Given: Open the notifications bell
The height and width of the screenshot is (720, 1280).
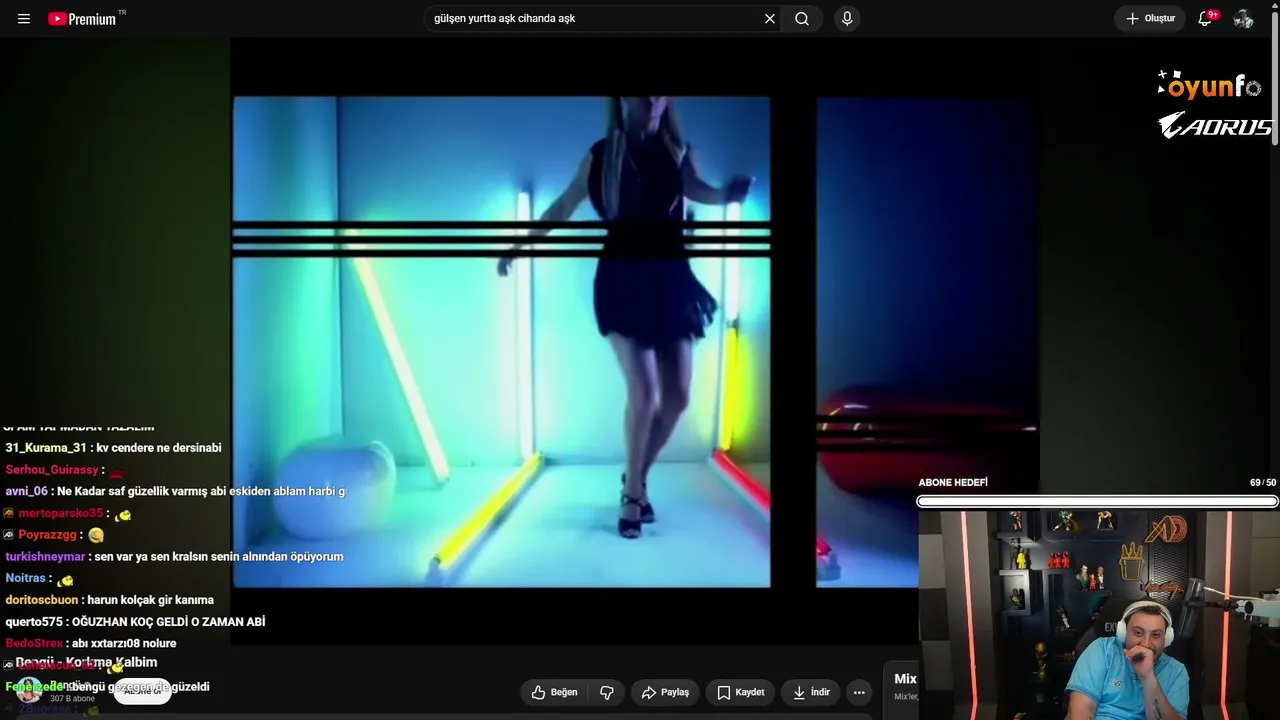Looking at the screenshot, I should 1205,19.
